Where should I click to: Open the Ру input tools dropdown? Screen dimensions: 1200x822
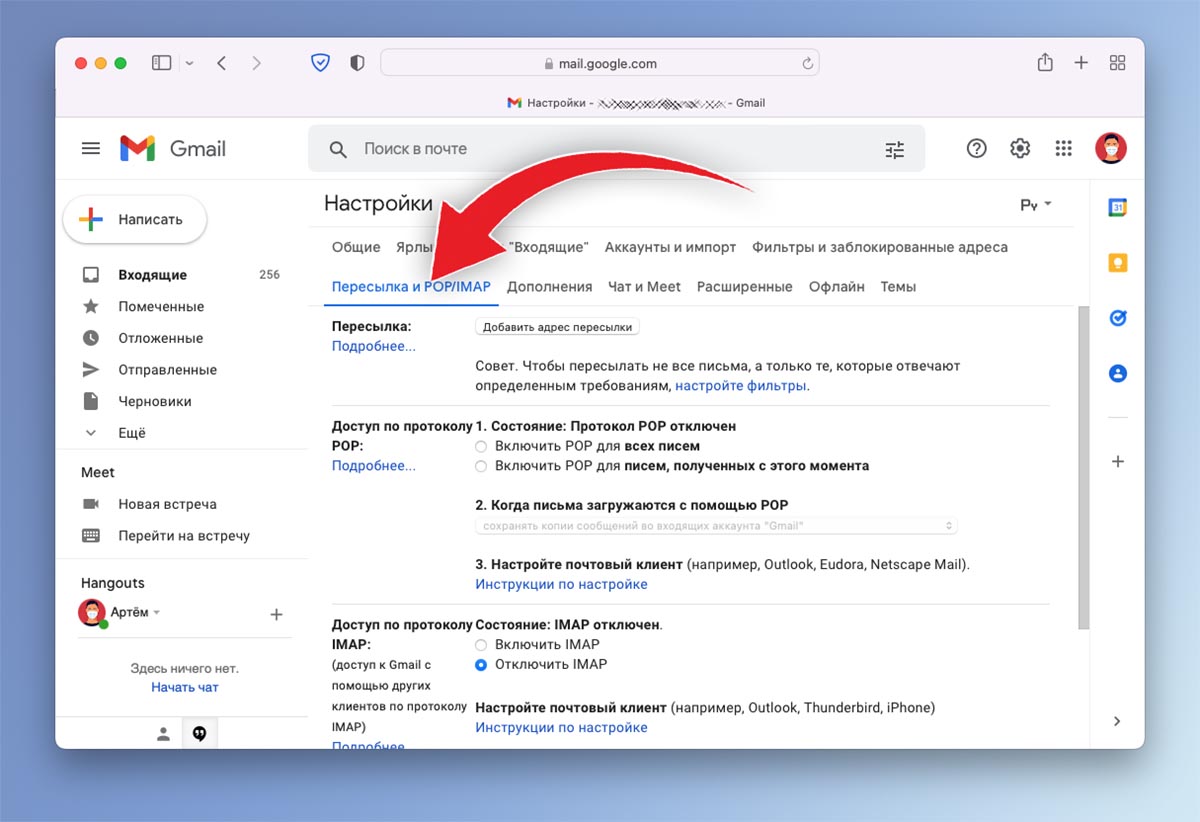(1036, 204)
